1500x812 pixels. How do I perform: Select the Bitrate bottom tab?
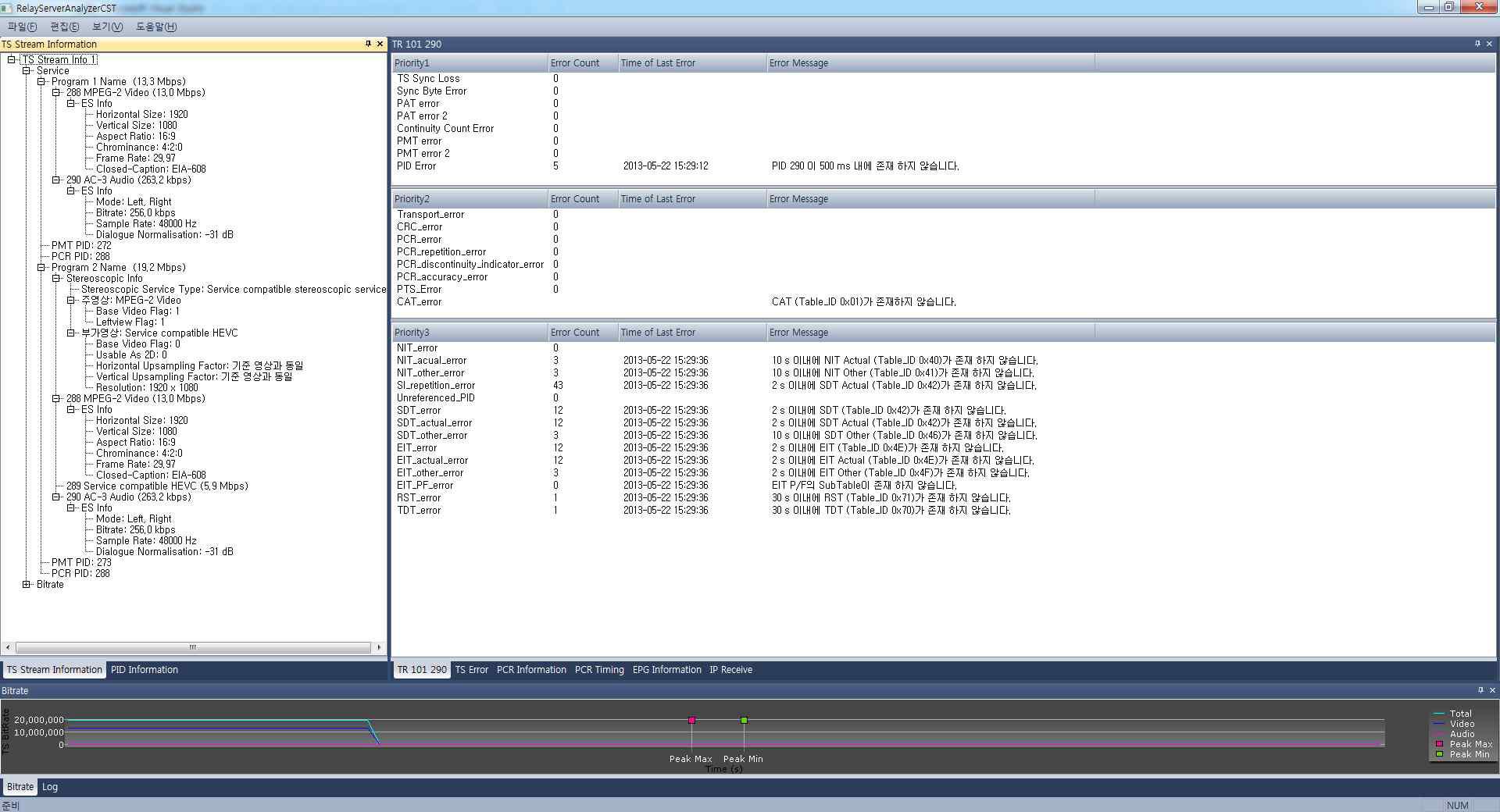20,787
